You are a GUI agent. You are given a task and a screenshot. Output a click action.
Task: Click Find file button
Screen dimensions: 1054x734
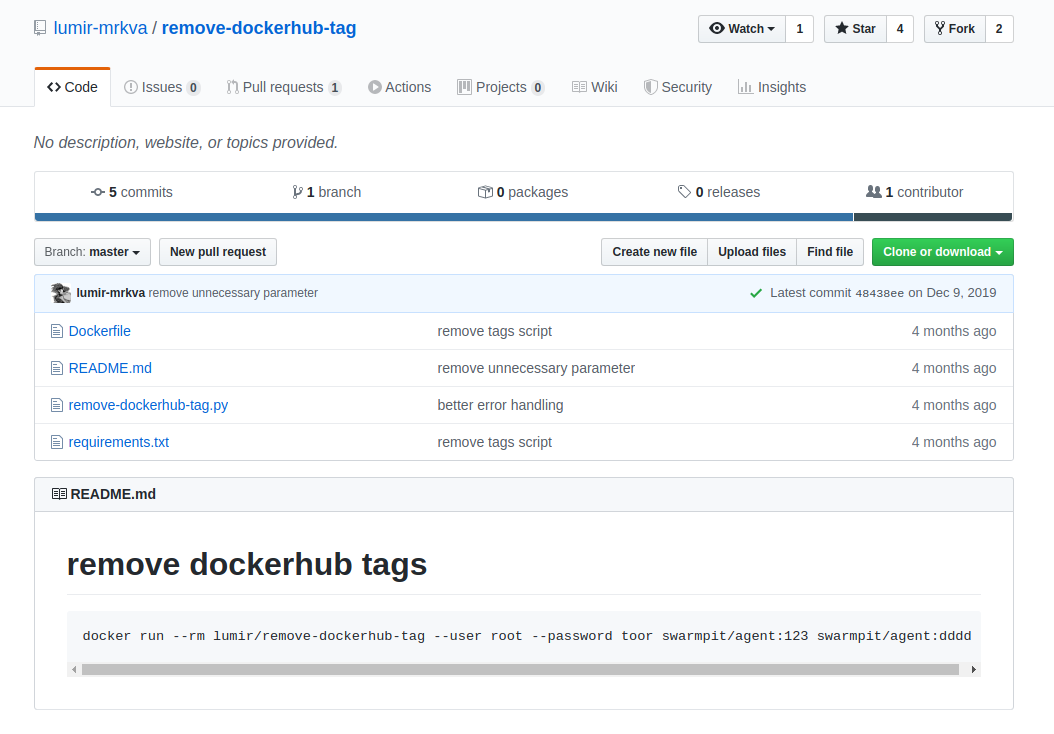tap(830, 252)
